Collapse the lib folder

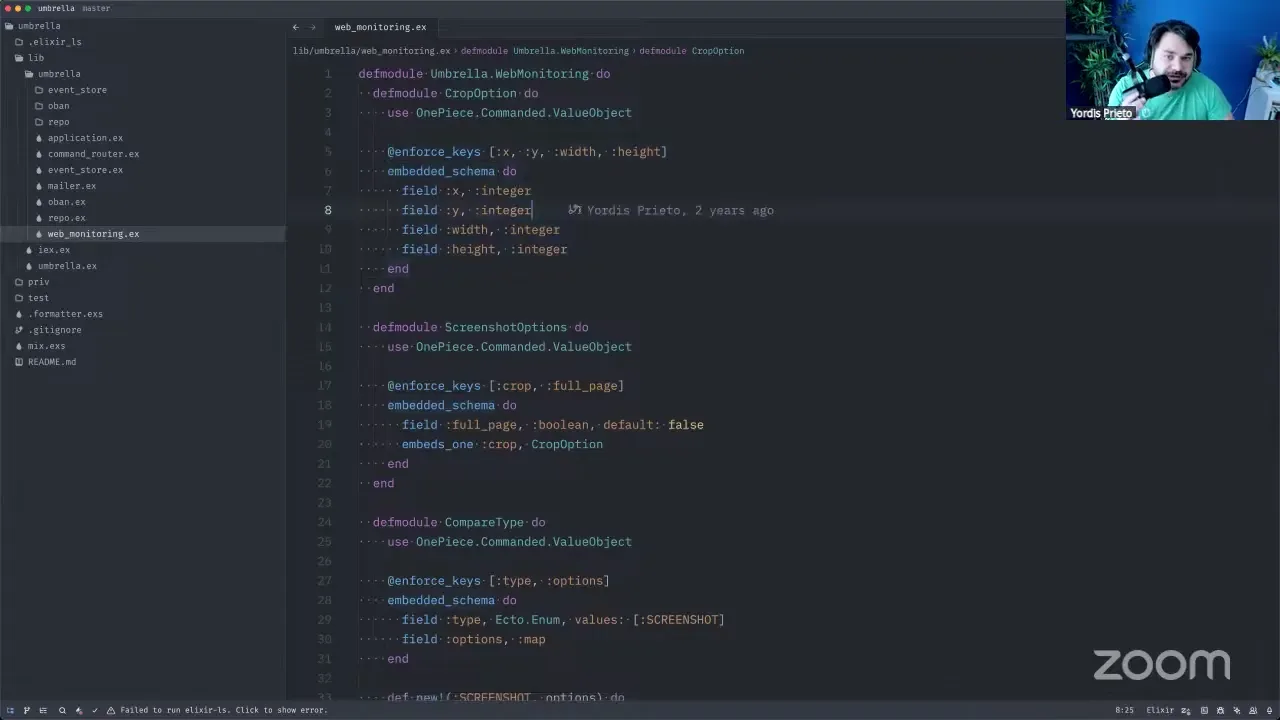pyautogui.click(x=36, y=58)
